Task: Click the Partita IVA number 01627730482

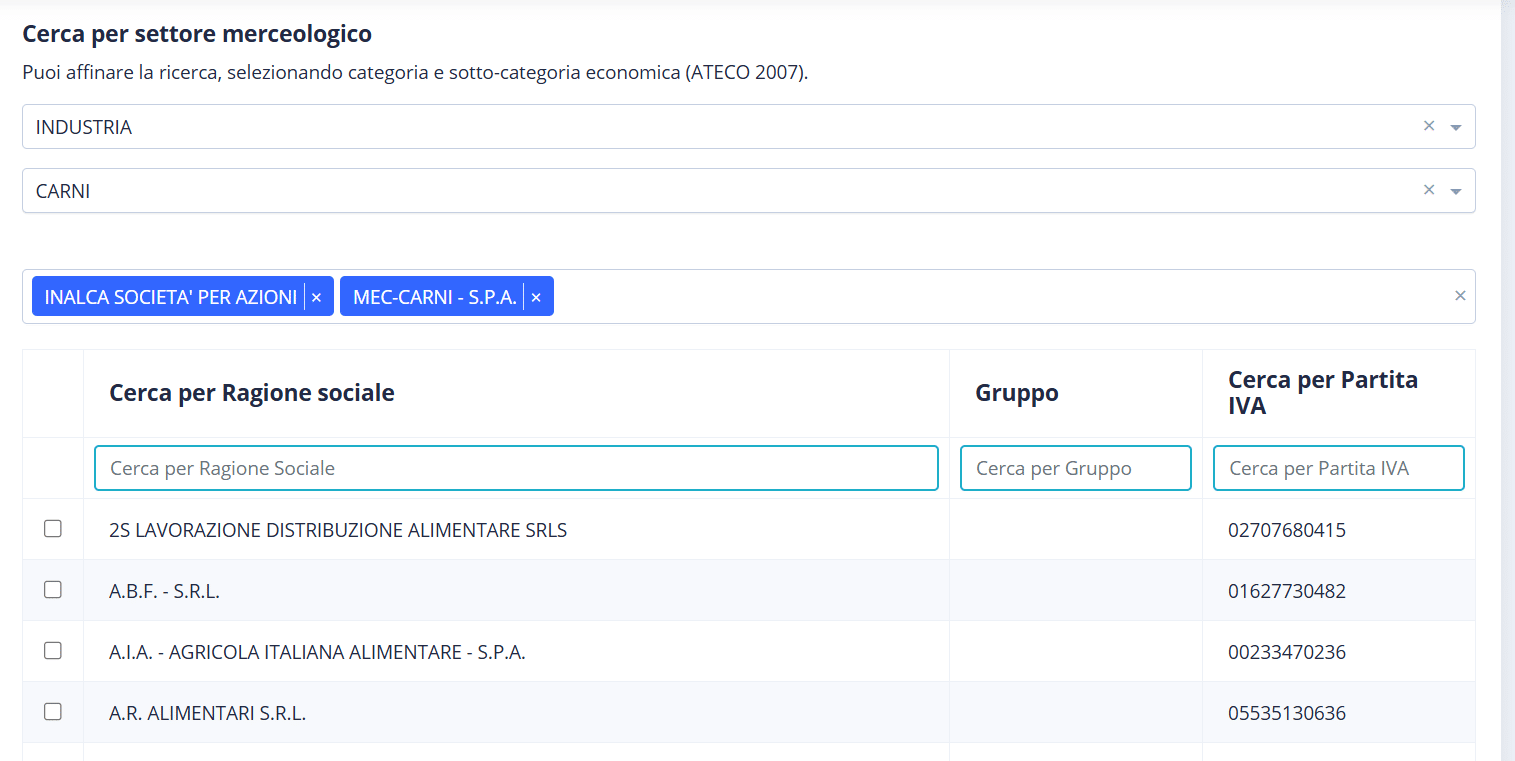Action: pos(1287,591)
